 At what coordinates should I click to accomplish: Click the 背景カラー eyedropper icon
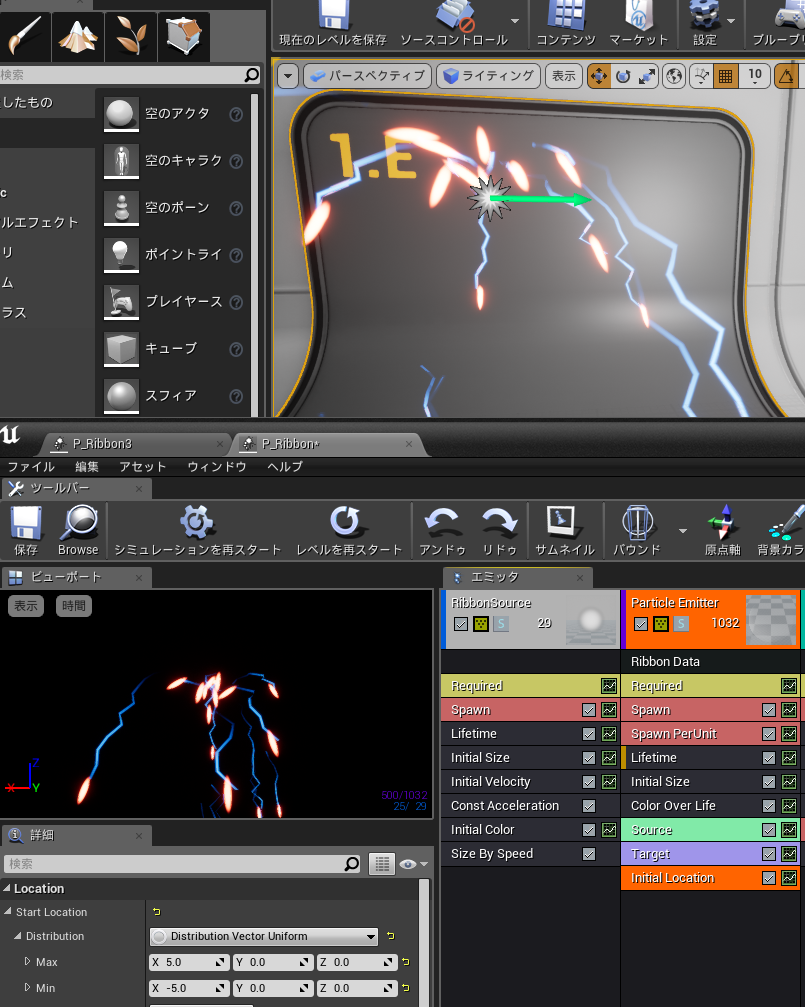pos(786,521)
